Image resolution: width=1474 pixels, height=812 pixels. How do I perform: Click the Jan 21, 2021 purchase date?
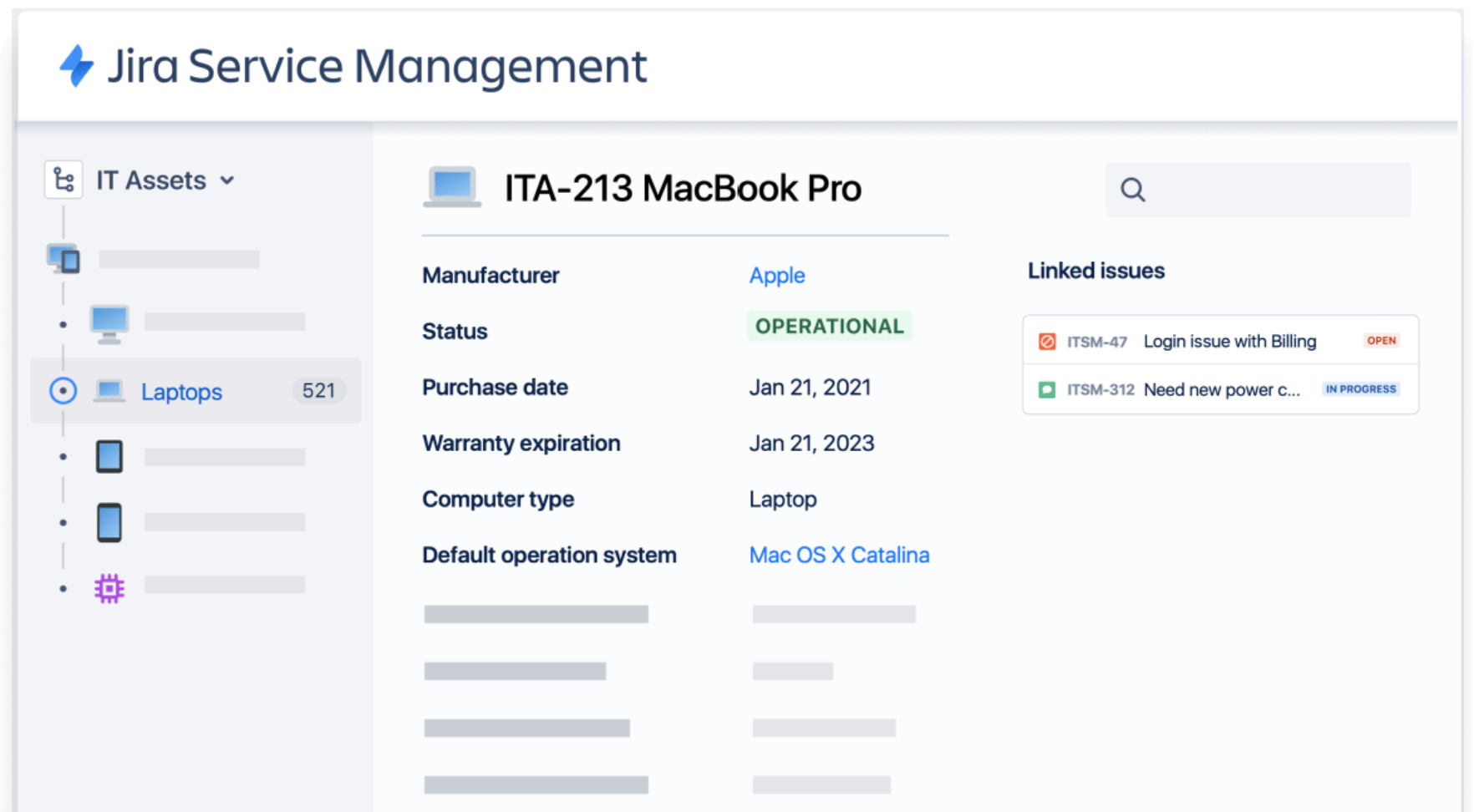[x=811, y=388]
